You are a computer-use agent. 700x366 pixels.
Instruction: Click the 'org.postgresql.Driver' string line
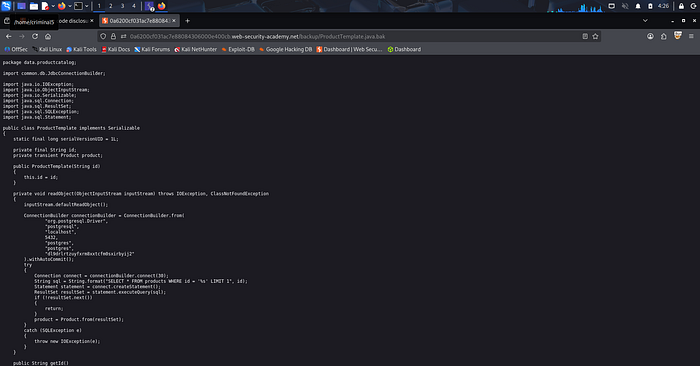[76, 221]
